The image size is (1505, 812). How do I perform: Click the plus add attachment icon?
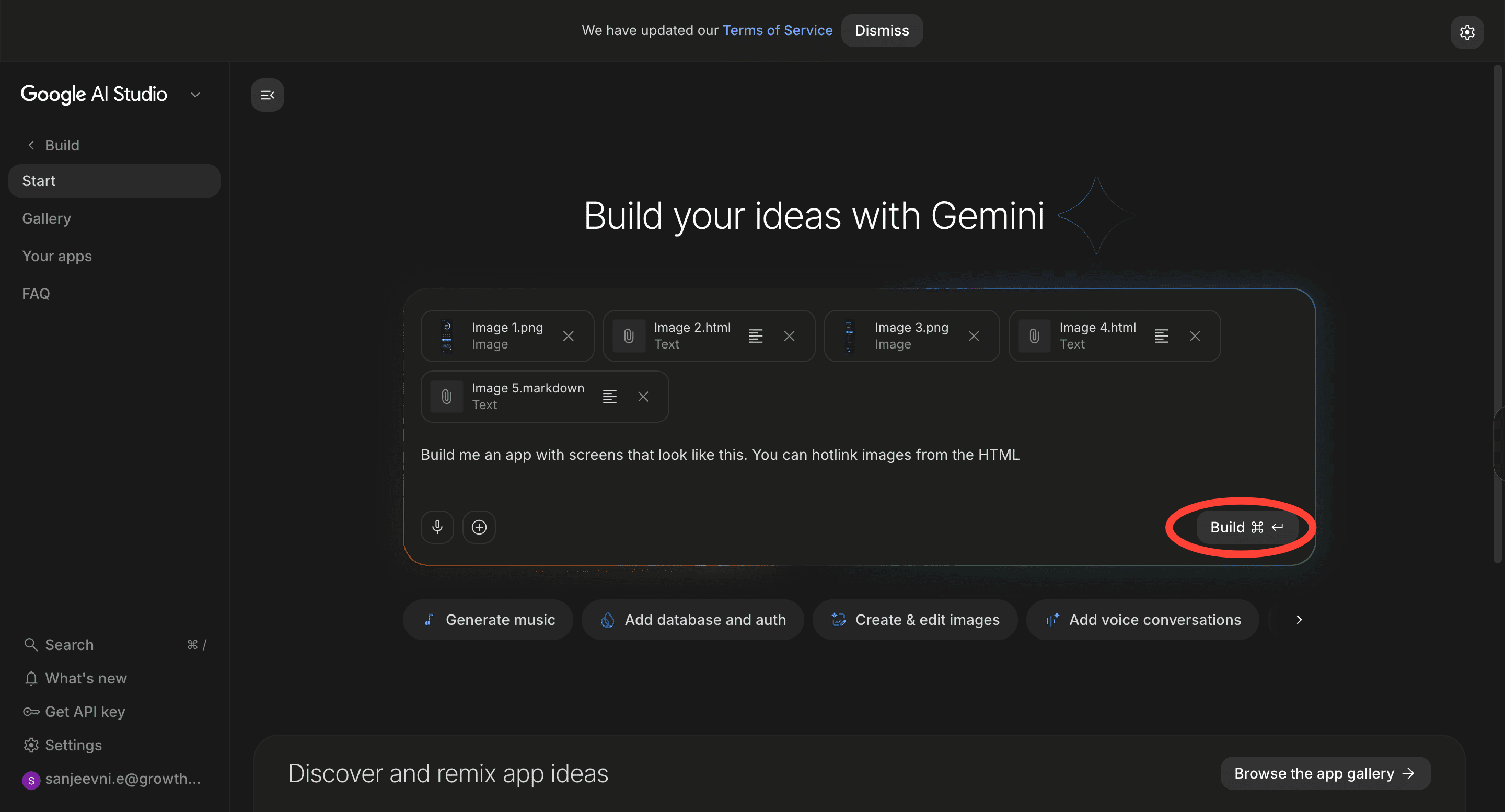[479, 527]
